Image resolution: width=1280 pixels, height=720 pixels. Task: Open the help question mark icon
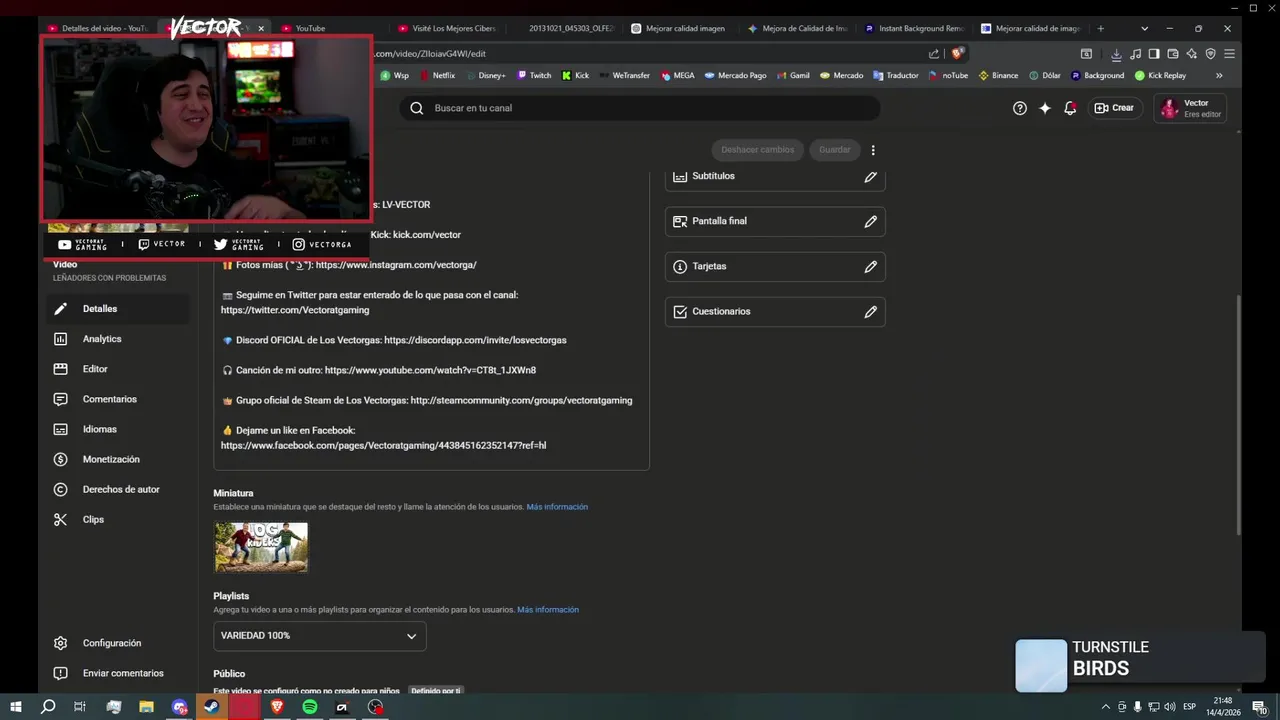[x=1020, y=108]
